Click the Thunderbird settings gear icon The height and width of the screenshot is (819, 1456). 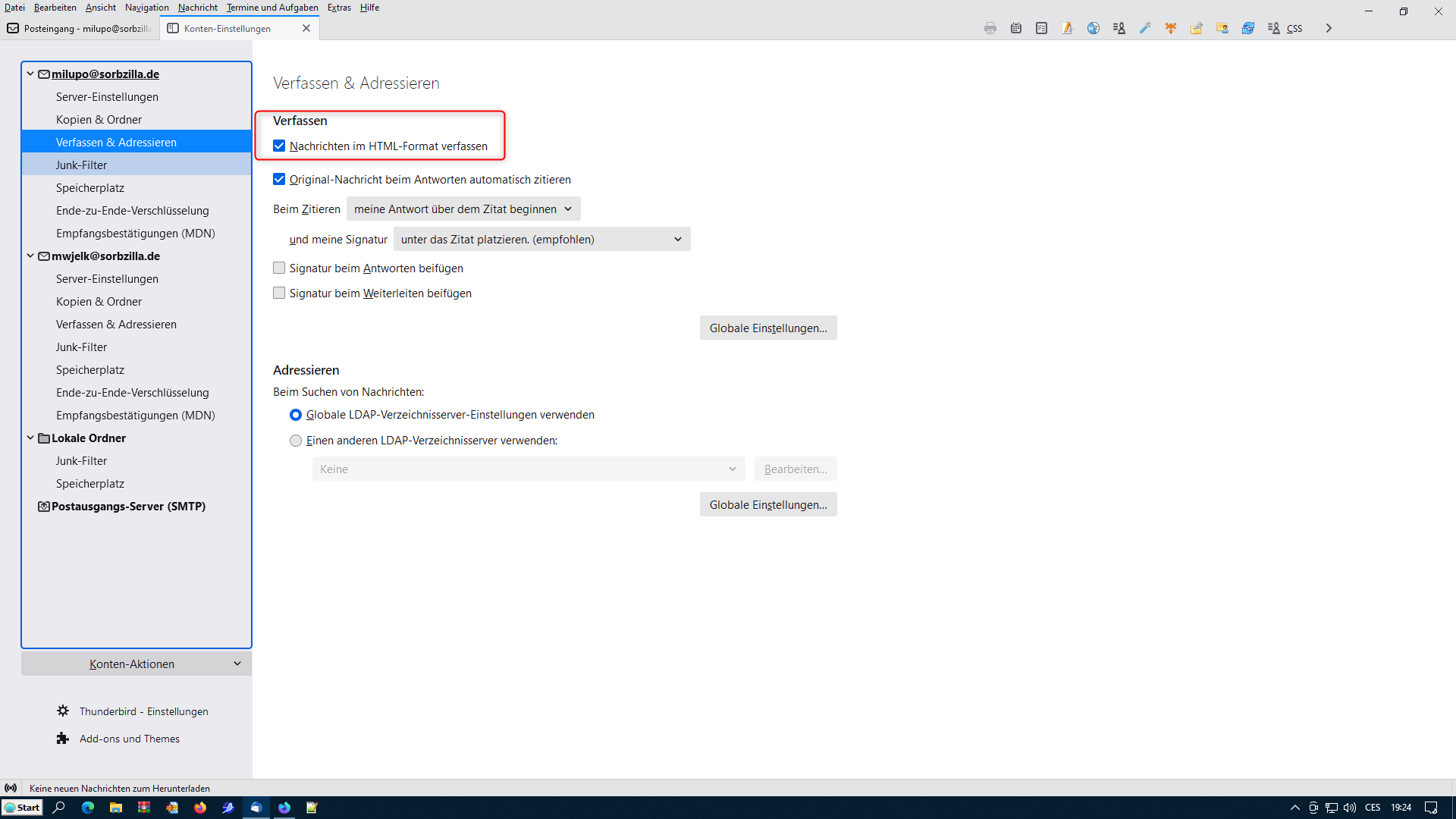[63, 711]
